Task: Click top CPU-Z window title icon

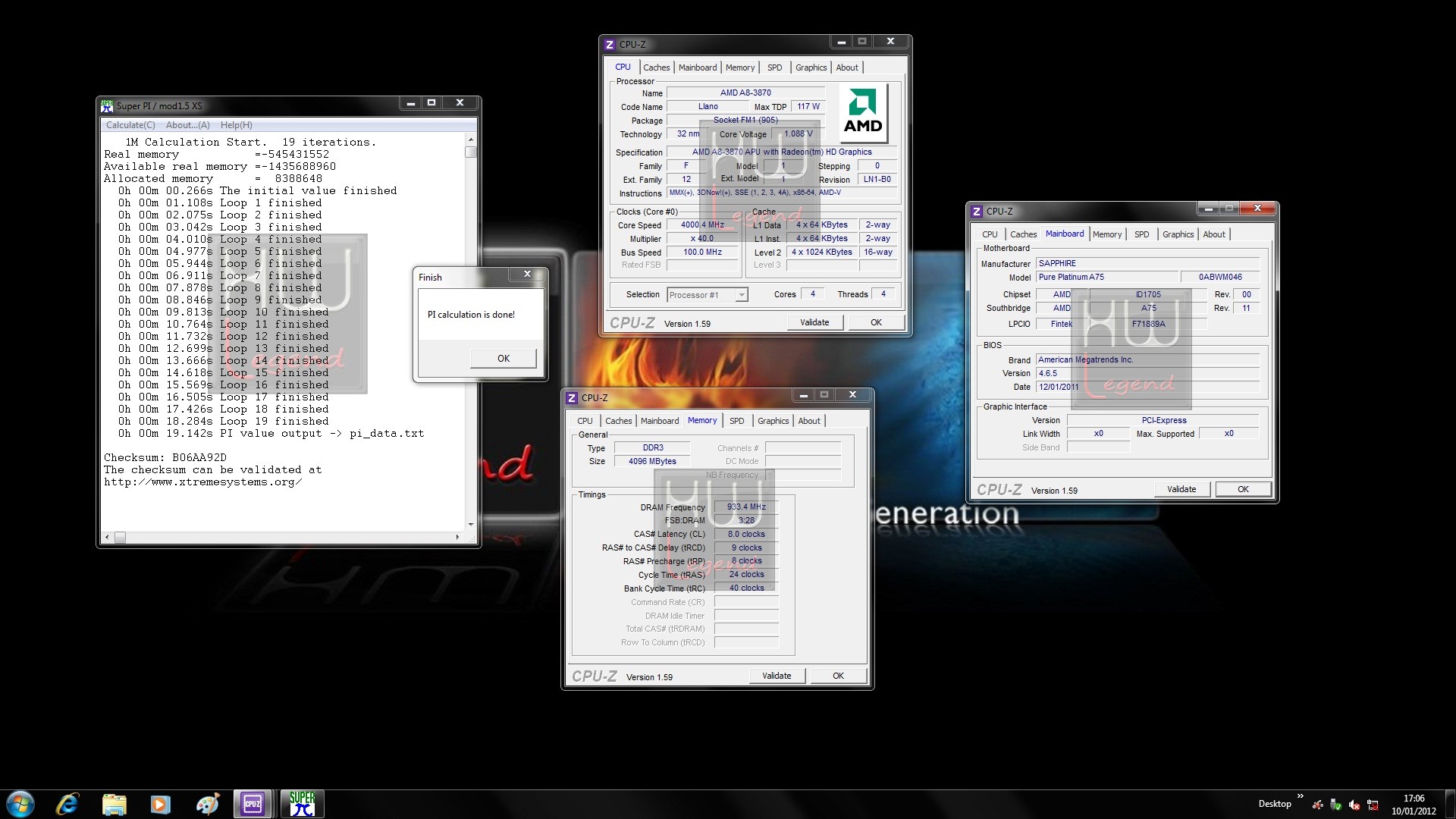Action: pyautogui.click(x=610, y=45)
